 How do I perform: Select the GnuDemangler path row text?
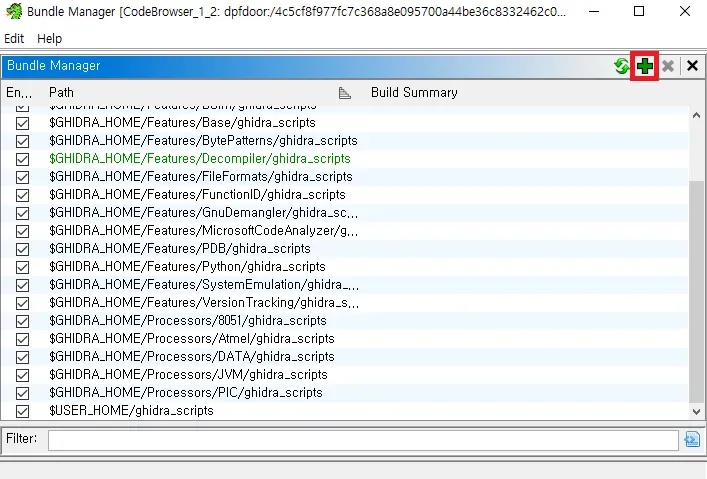[203, 213]
